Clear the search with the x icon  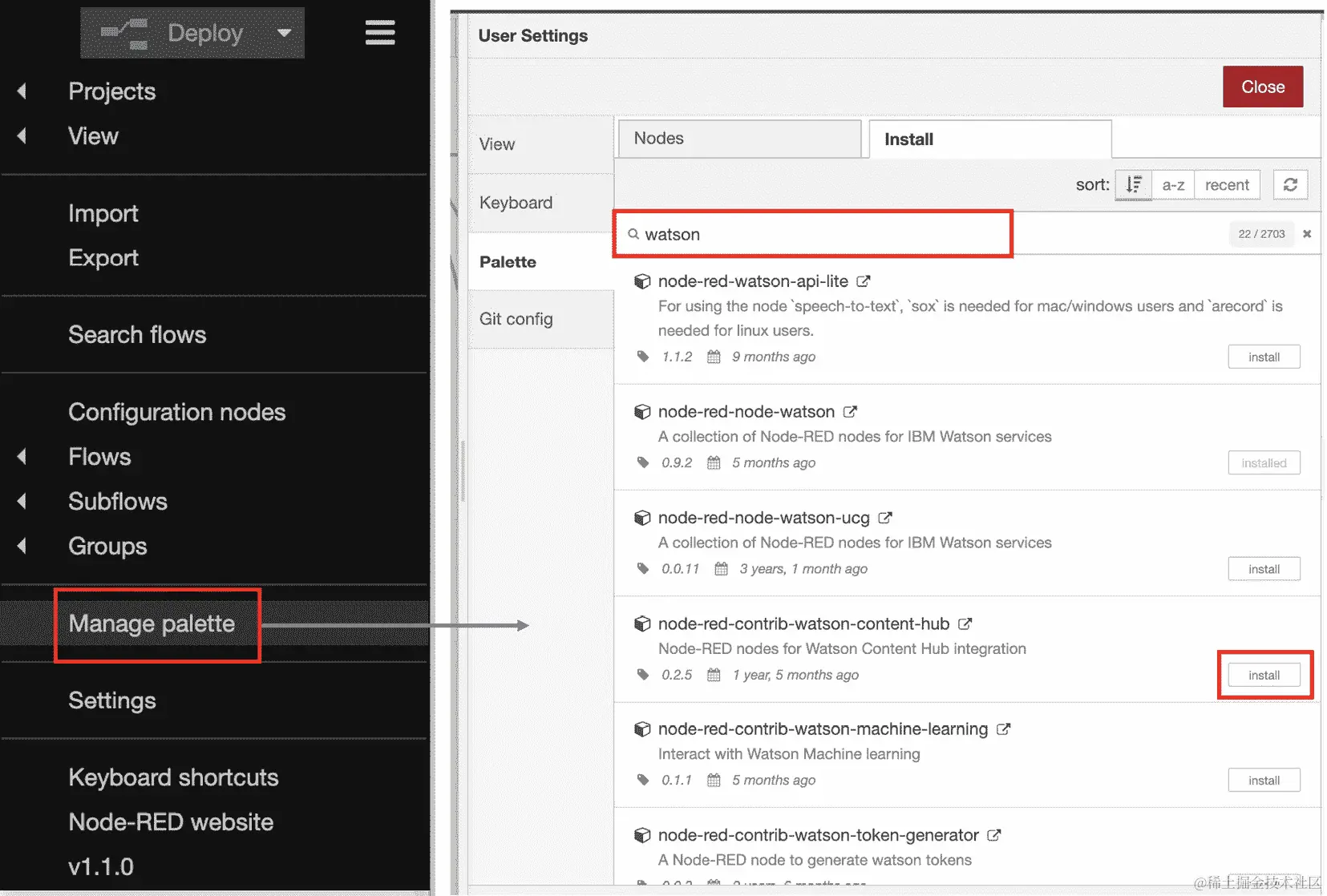coord(1307,234)
